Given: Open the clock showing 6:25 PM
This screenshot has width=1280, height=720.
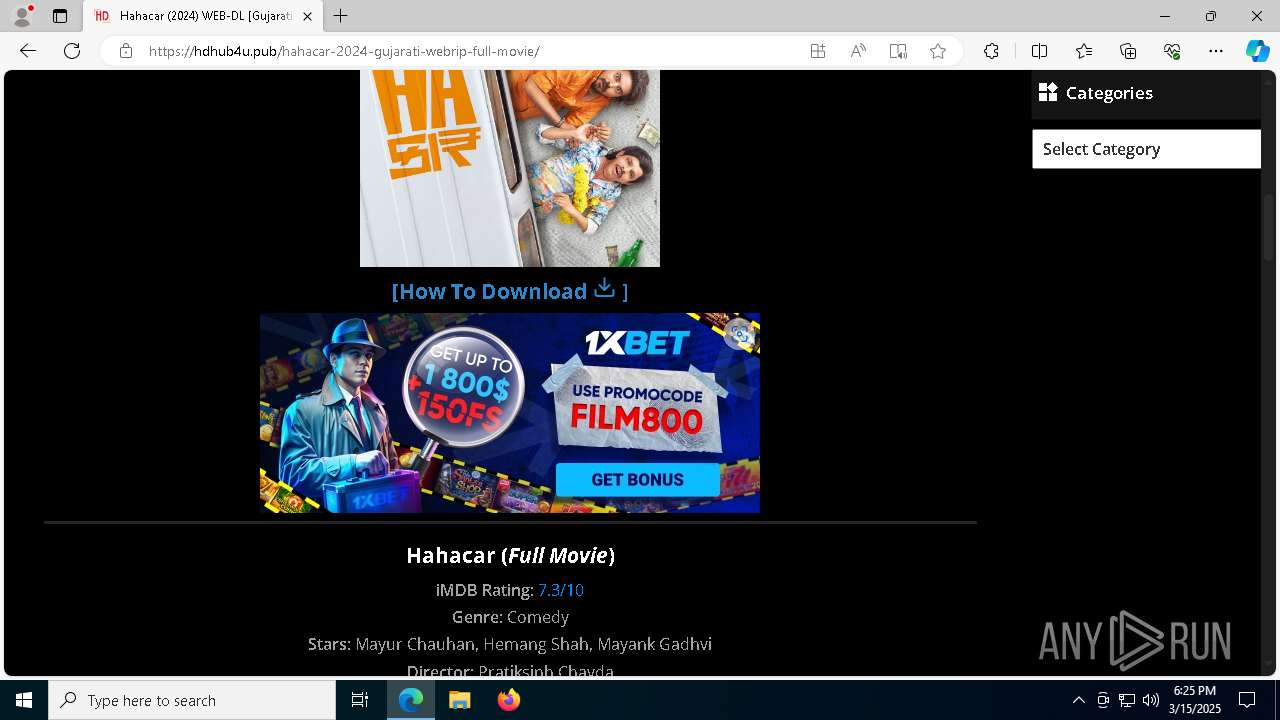Looking at the screenshot, I should pos(1194,700).
